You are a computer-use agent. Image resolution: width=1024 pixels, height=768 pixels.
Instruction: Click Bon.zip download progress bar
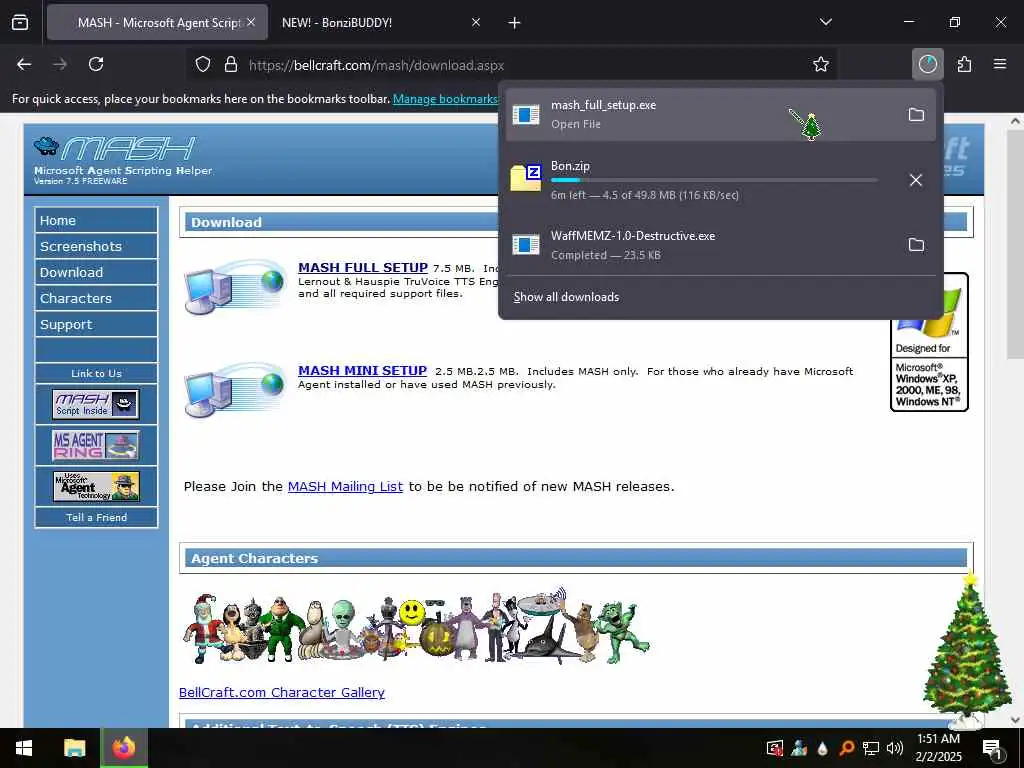(714, 180)
